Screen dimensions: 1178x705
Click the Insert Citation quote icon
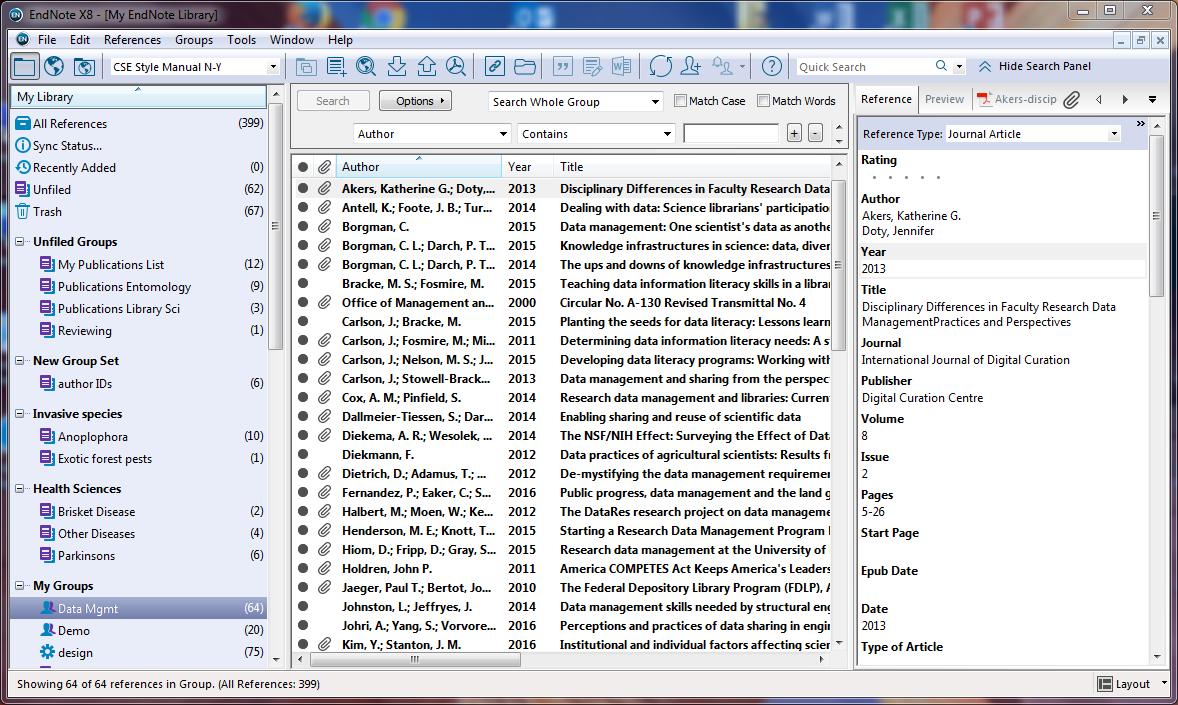coord(562,66)
